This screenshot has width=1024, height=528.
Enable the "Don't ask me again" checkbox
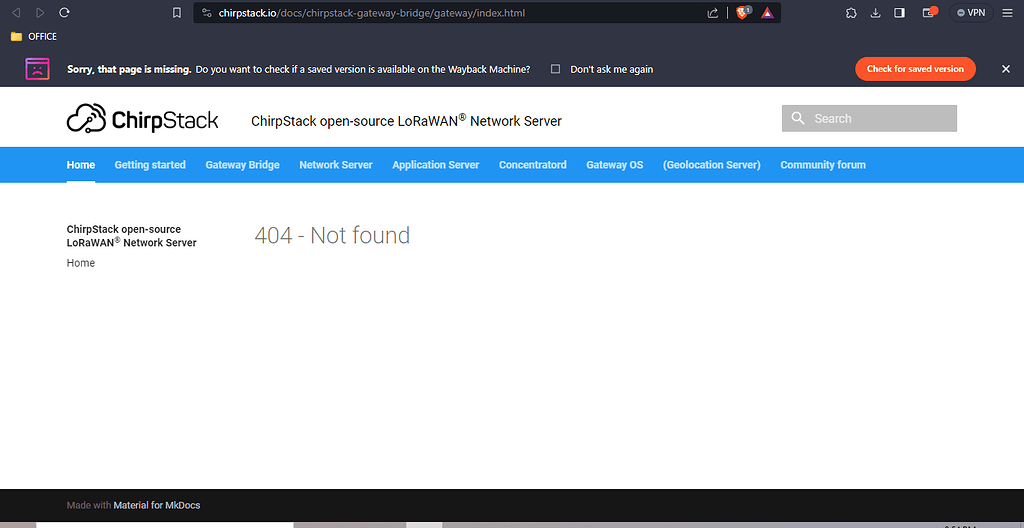coord(555,69)
